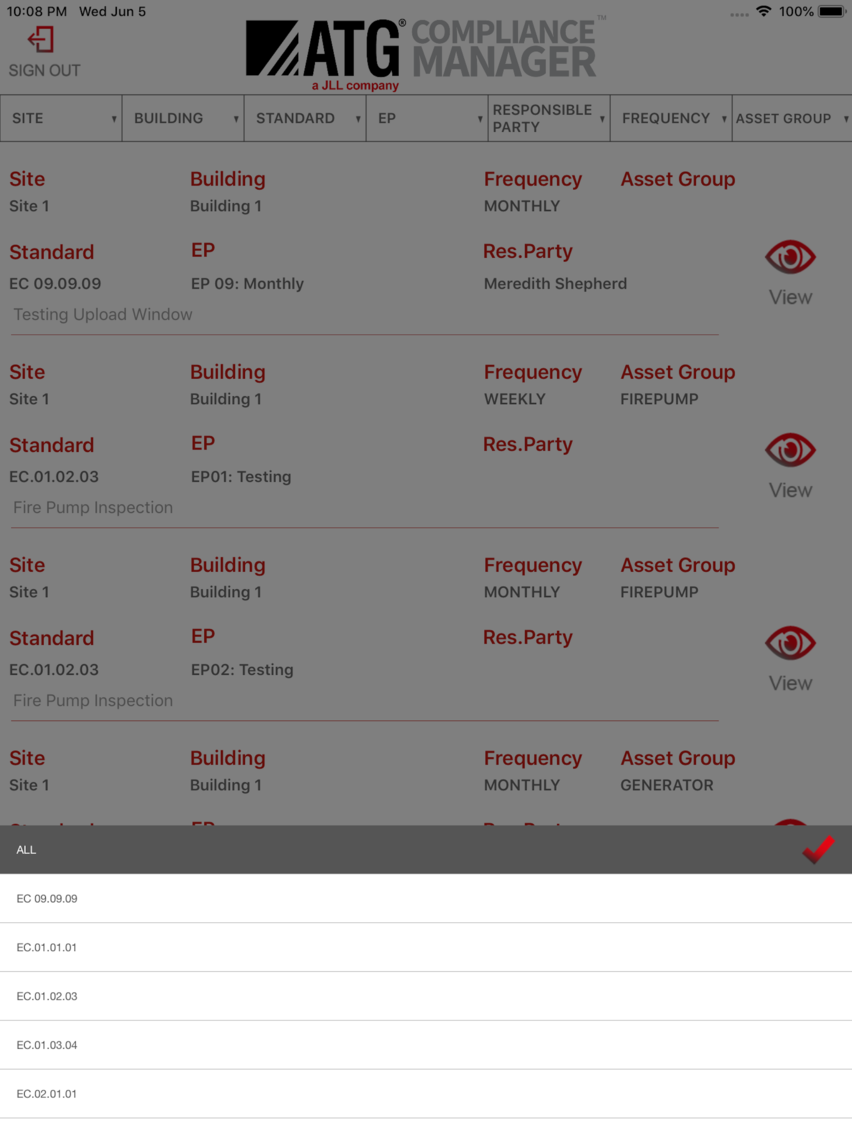Open the eye icon for Testing Upload Window

pos(790,257)
